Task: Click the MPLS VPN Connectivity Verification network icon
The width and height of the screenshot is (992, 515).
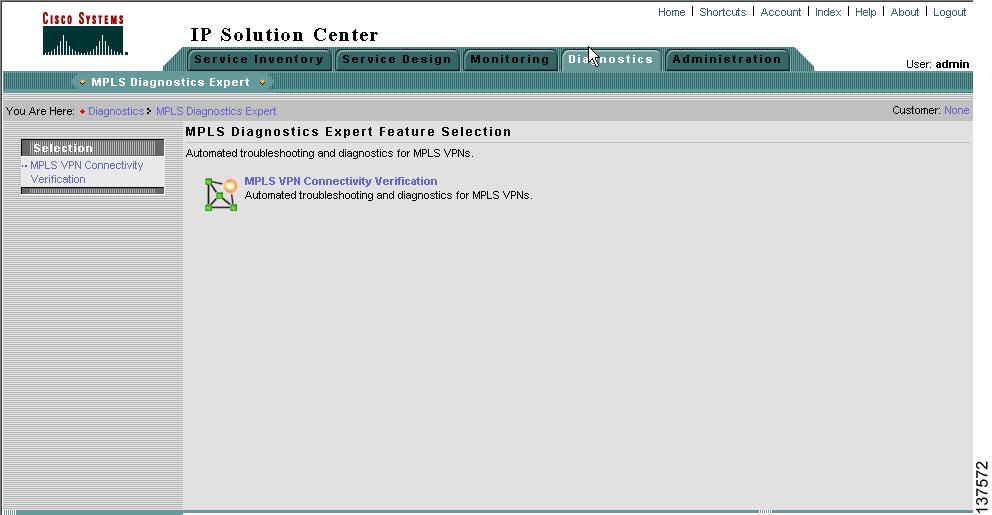Action: pos(221,194)
